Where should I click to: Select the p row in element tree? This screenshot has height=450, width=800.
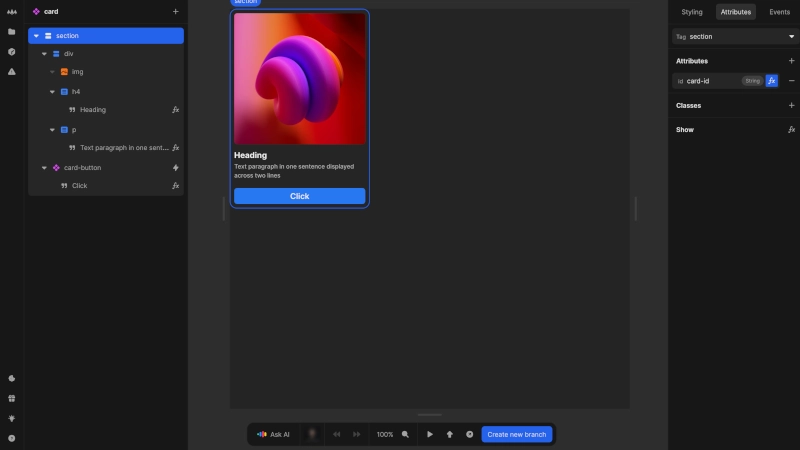[106, 130]
